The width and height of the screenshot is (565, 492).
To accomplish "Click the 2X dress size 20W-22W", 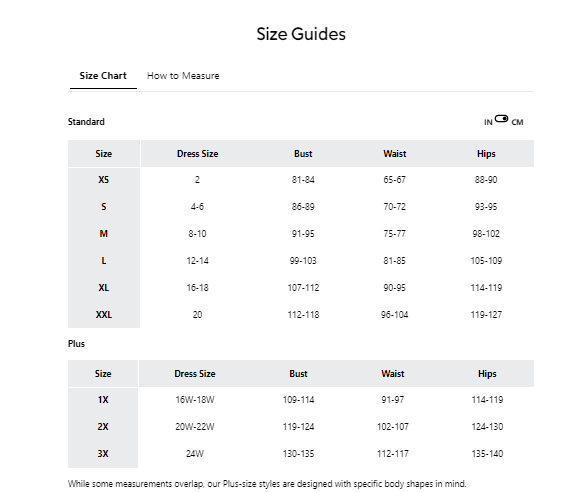I will [195, 427].
